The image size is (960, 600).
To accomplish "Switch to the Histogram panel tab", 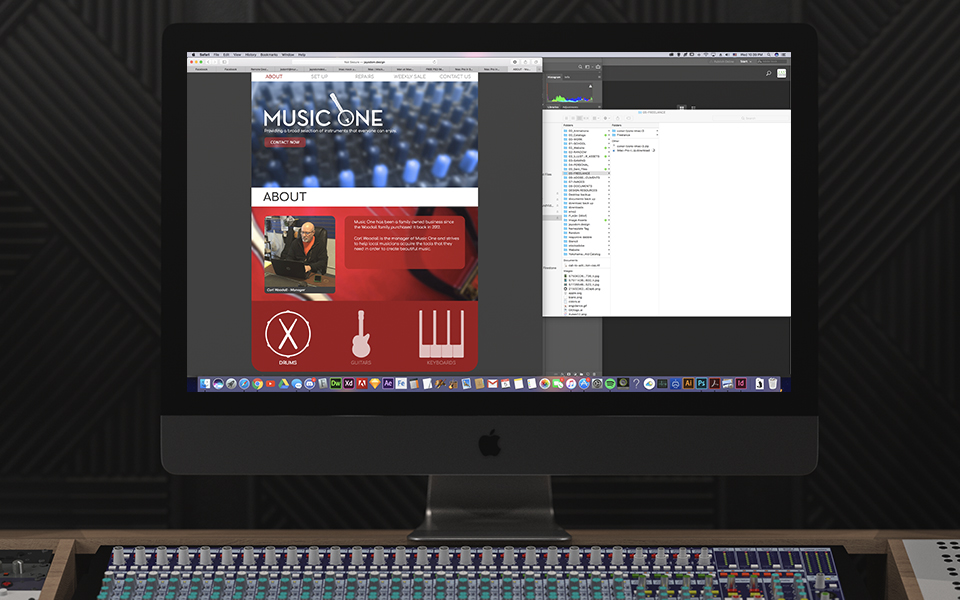I will click(x=554, y=76).
